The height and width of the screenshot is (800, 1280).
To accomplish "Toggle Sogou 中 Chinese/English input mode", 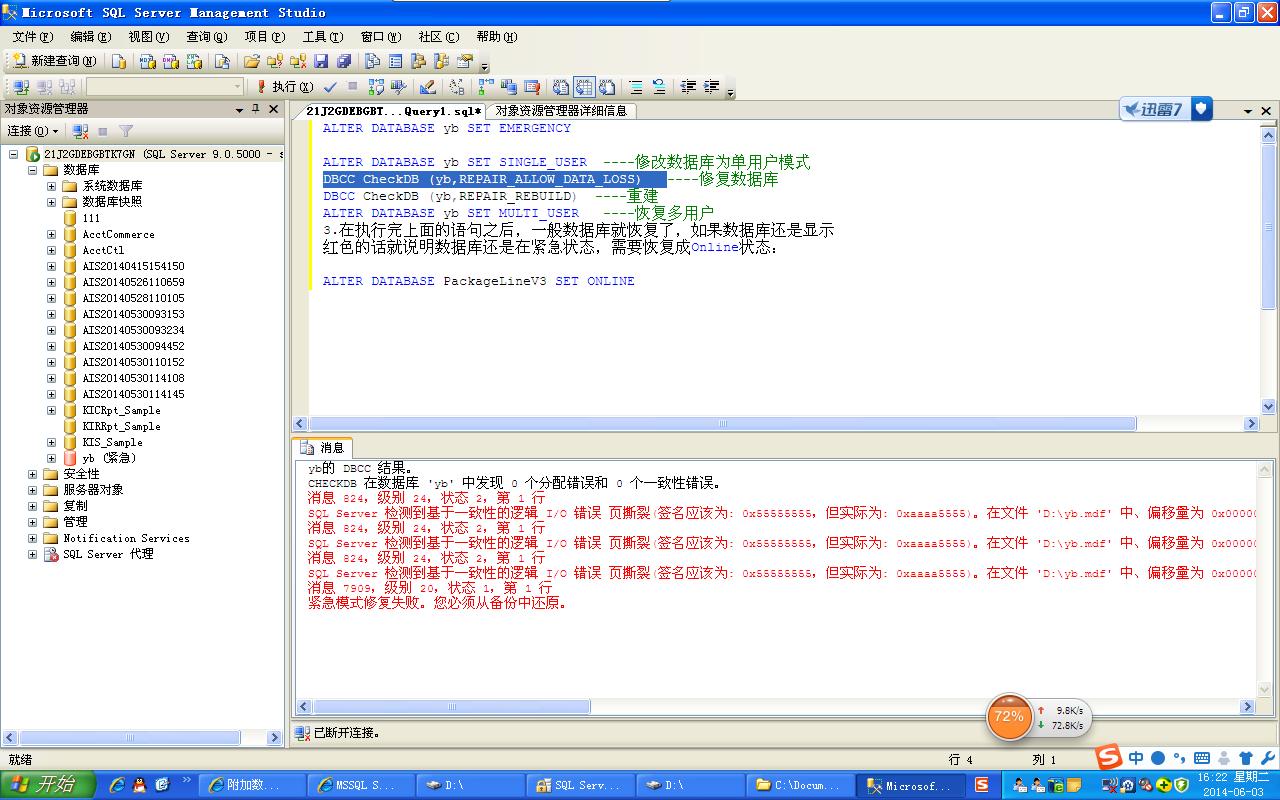I will 1136,758.
